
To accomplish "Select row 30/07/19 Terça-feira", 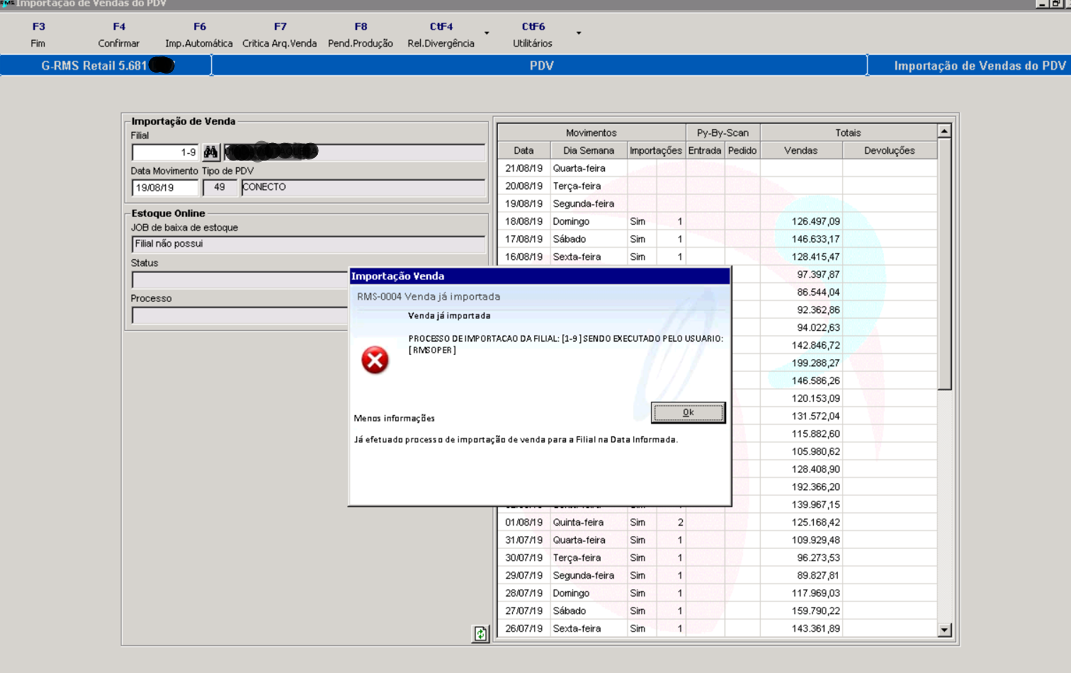I will [x=717, y=558].
